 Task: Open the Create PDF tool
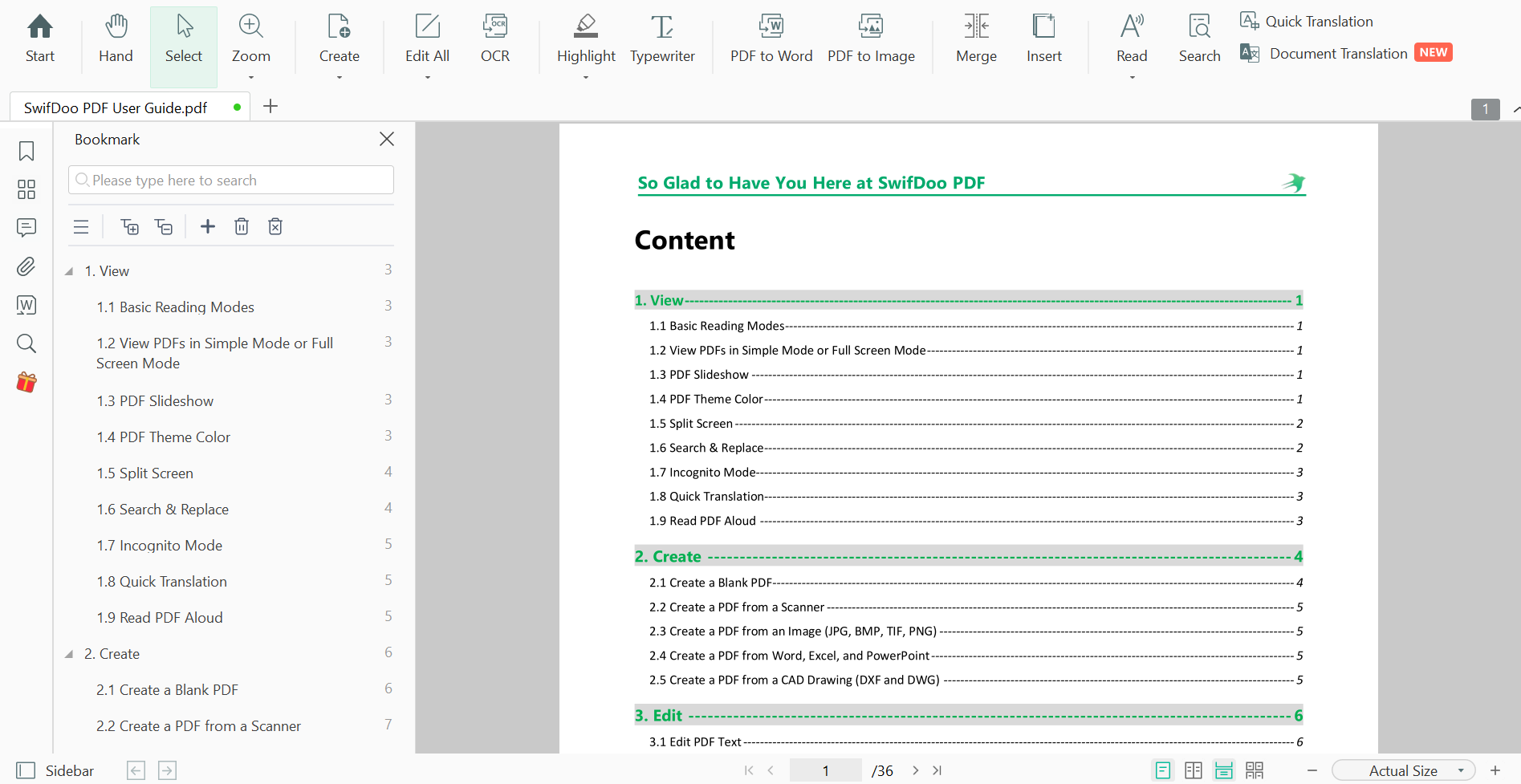[x=340, y=39]
